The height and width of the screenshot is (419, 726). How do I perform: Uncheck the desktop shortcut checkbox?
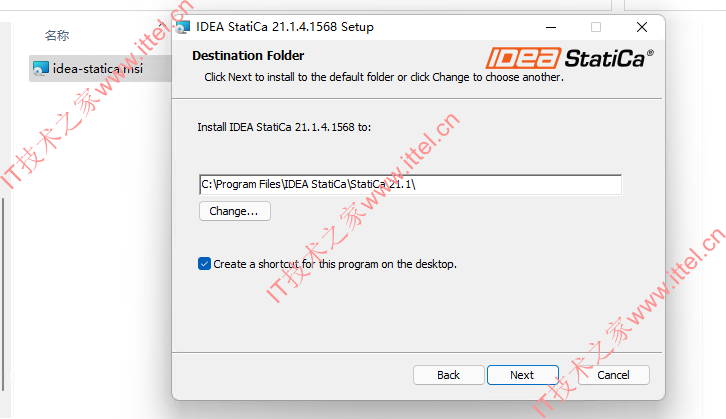click(x=204, y=264)
